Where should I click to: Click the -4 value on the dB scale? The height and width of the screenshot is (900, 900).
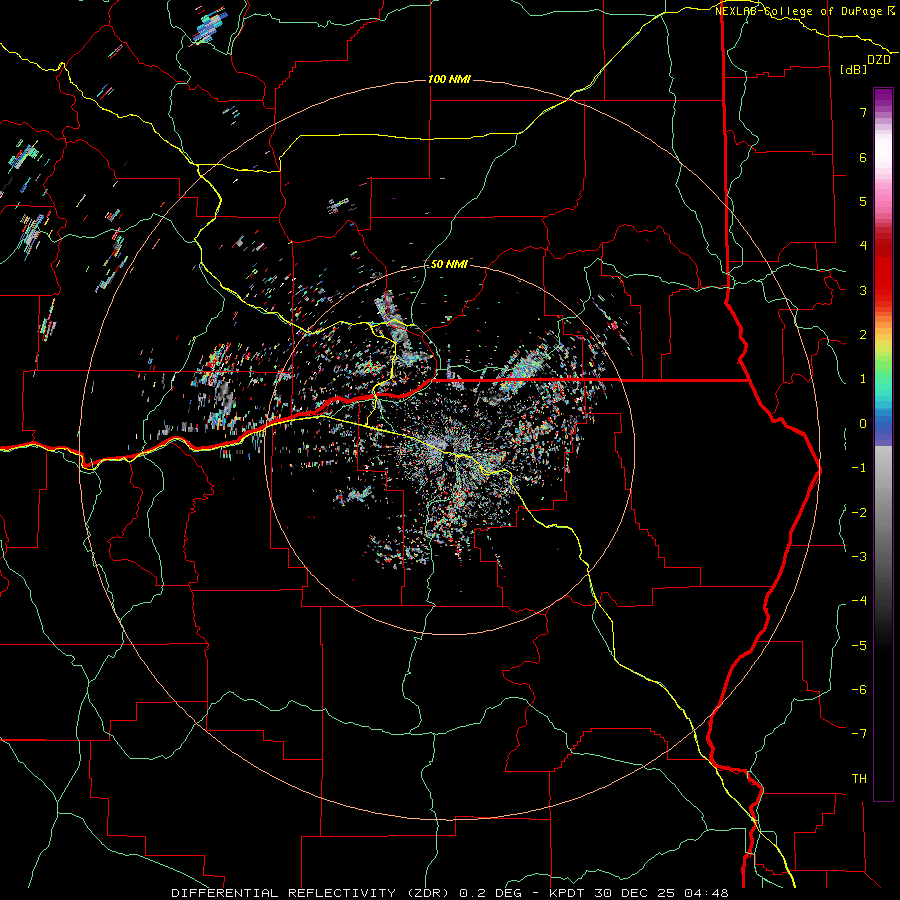tap(859, 601)
